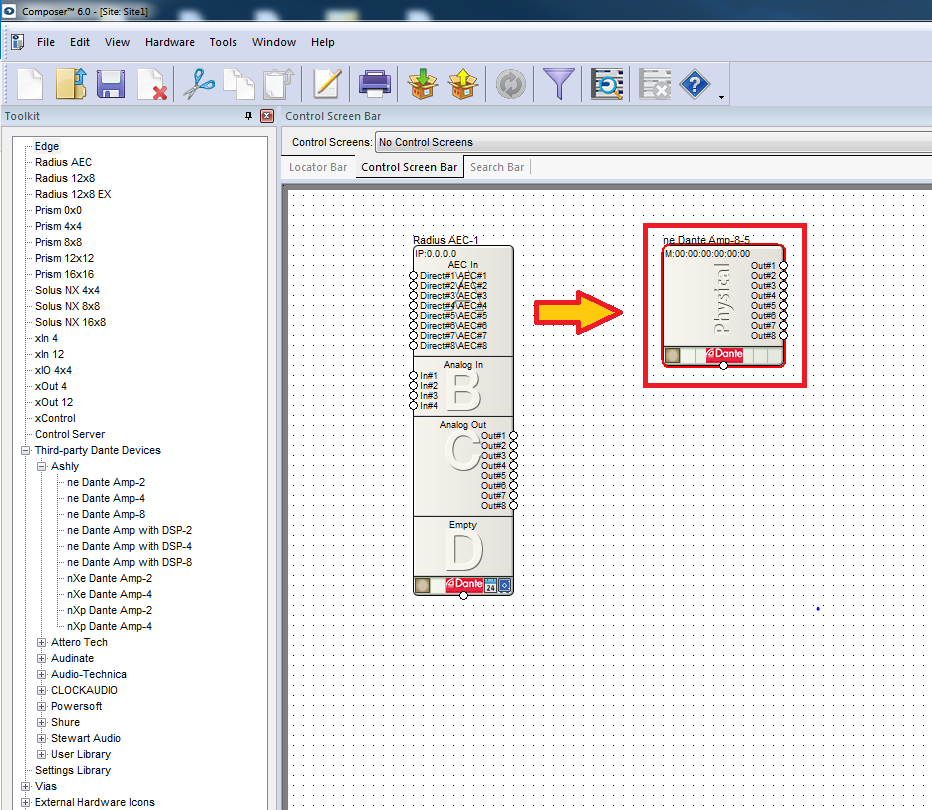The image size is (932, 810).
Task: Select Solus NX 8x8 in Toolkit
Action: click(67, 307)
